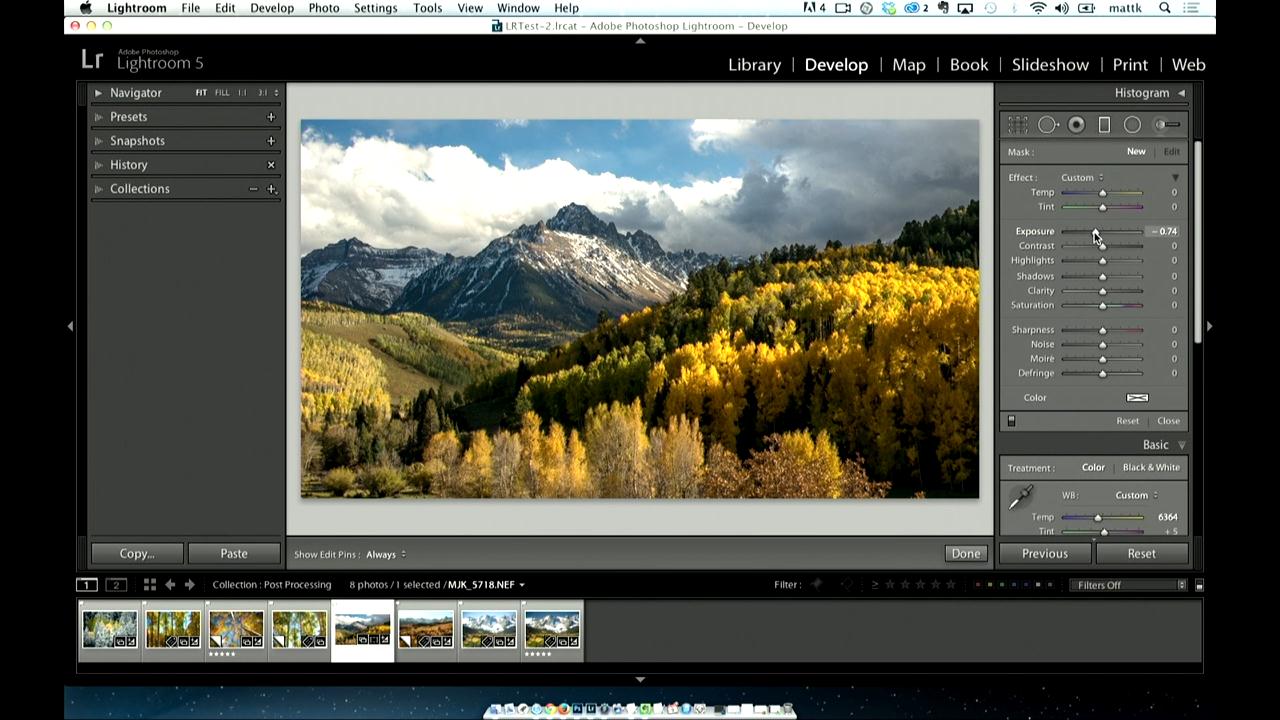Screen dimensions: 1280x720
Task: Open the WB Custom dropdown
Action: (1137, 495)
